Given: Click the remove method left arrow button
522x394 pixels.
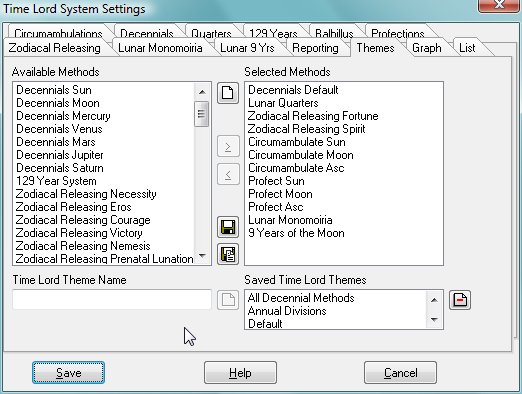Looking at the screenshot, I should 228,174.
